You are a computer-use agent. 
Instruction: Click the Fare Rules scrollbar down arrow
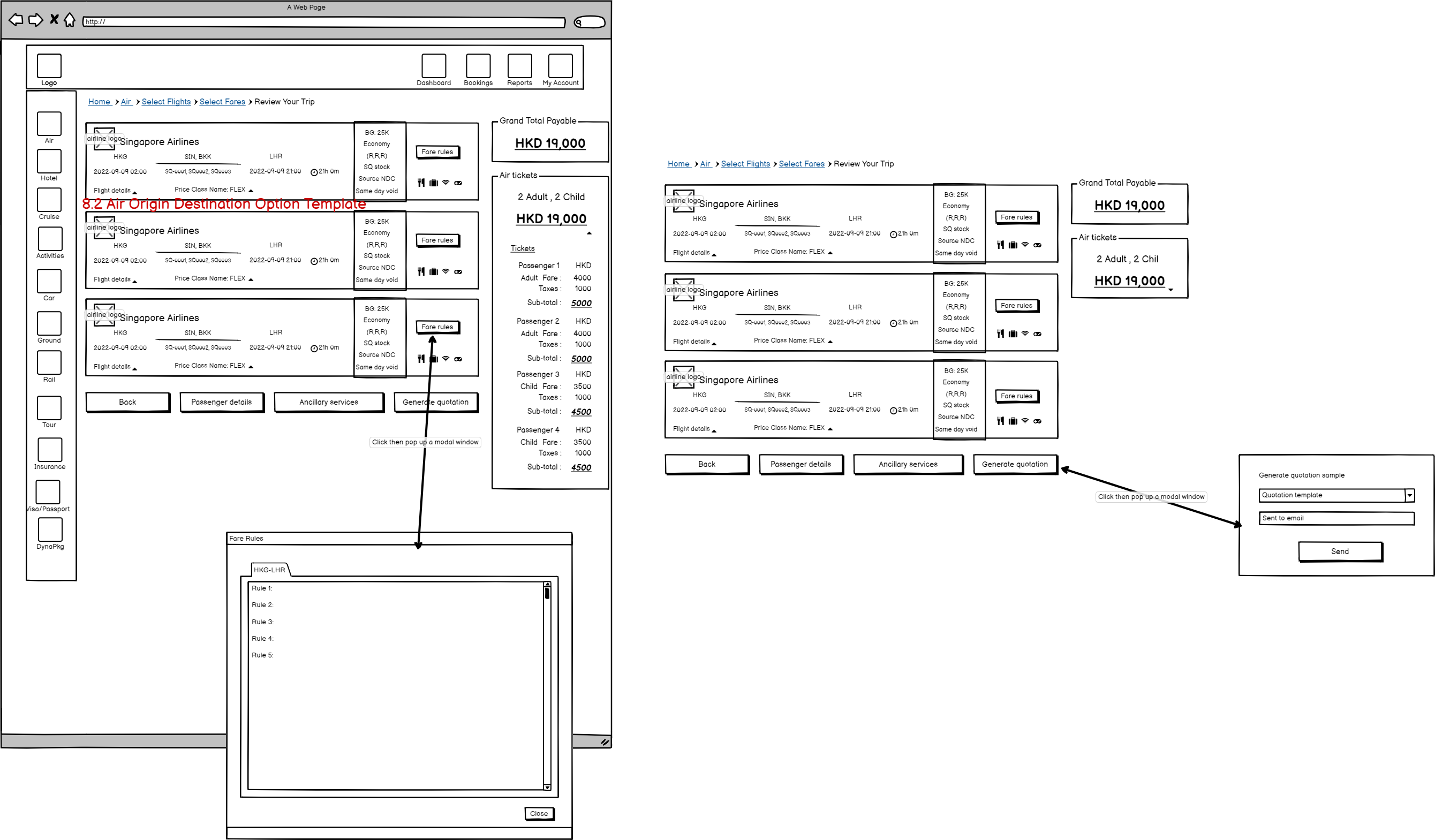(x=547, y=787)
